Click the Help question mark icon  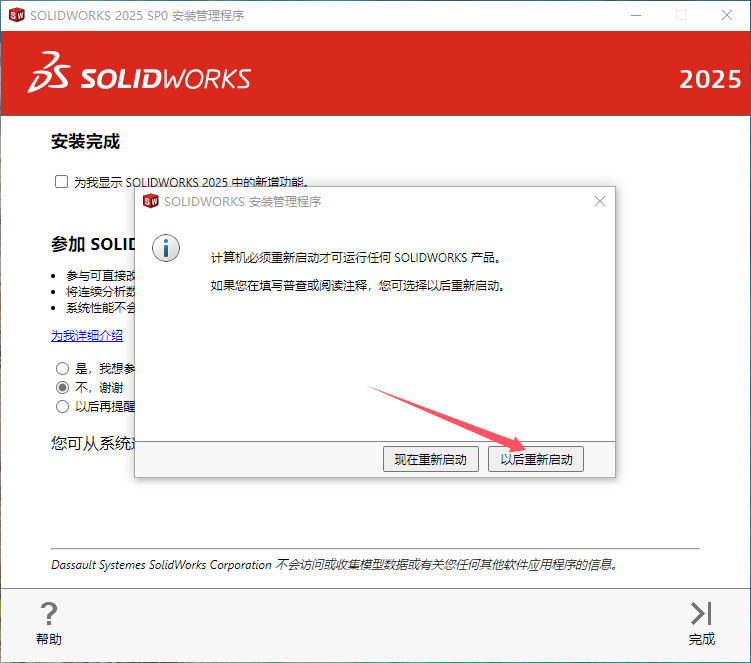point(48,613)
